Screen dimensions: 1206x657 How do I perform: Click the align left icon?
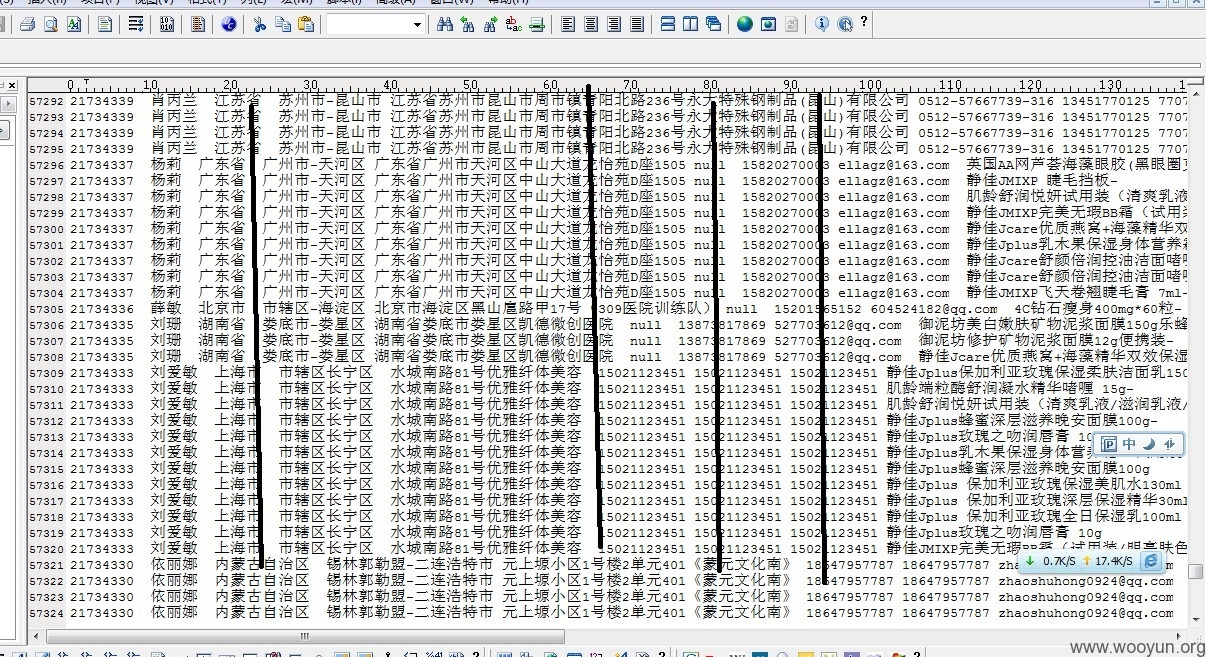click(x=567, y=24)
